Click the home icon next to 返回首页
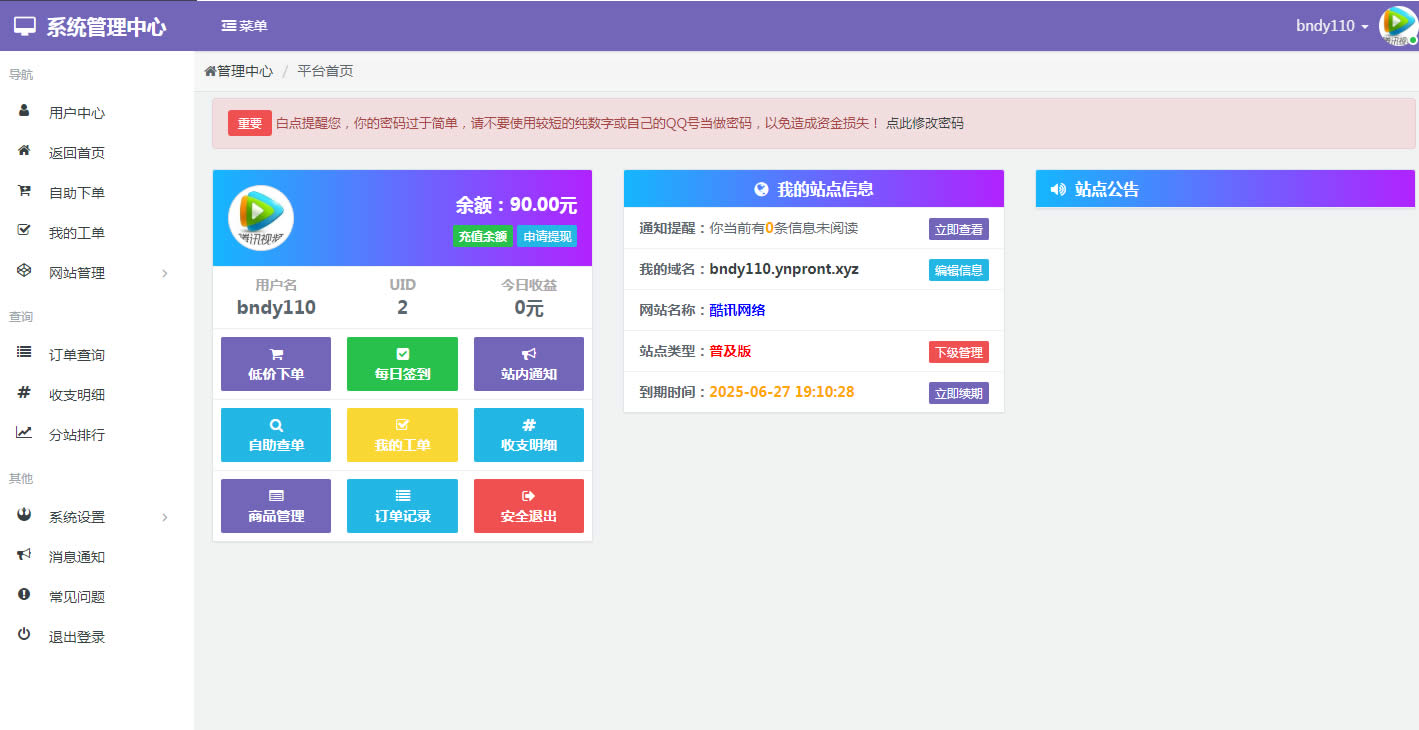1419x730 pixels. (24, 151)
